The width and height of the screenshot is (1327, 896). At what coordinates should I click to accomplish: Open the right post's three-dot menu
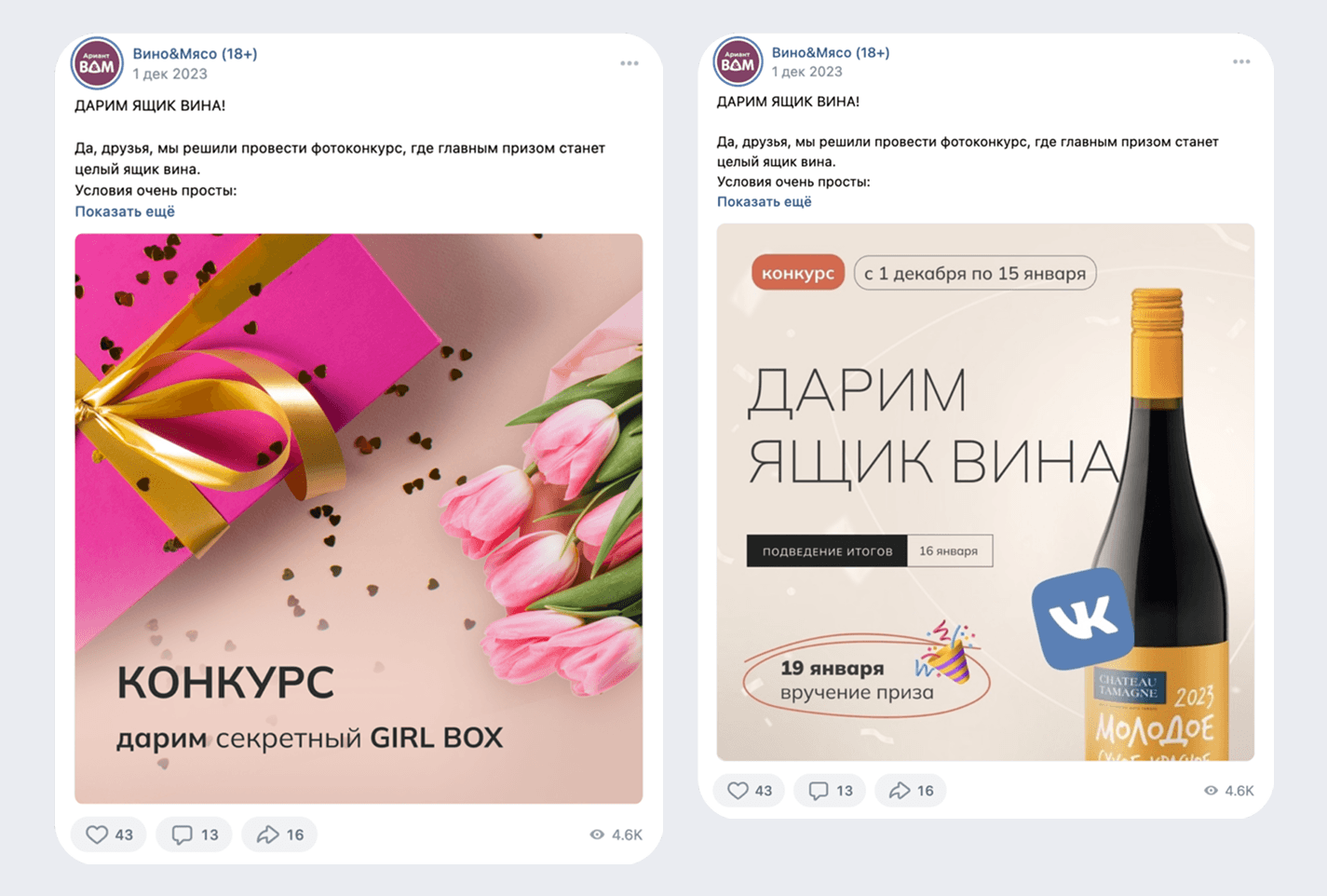point(1241,61)
